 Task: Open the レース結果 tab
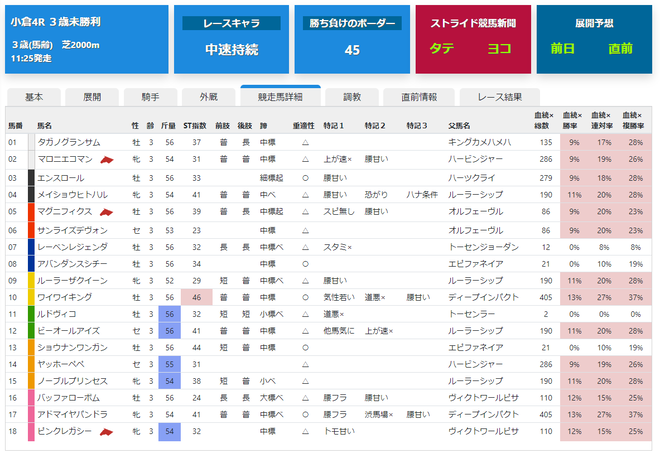click(x=500, y=97)
